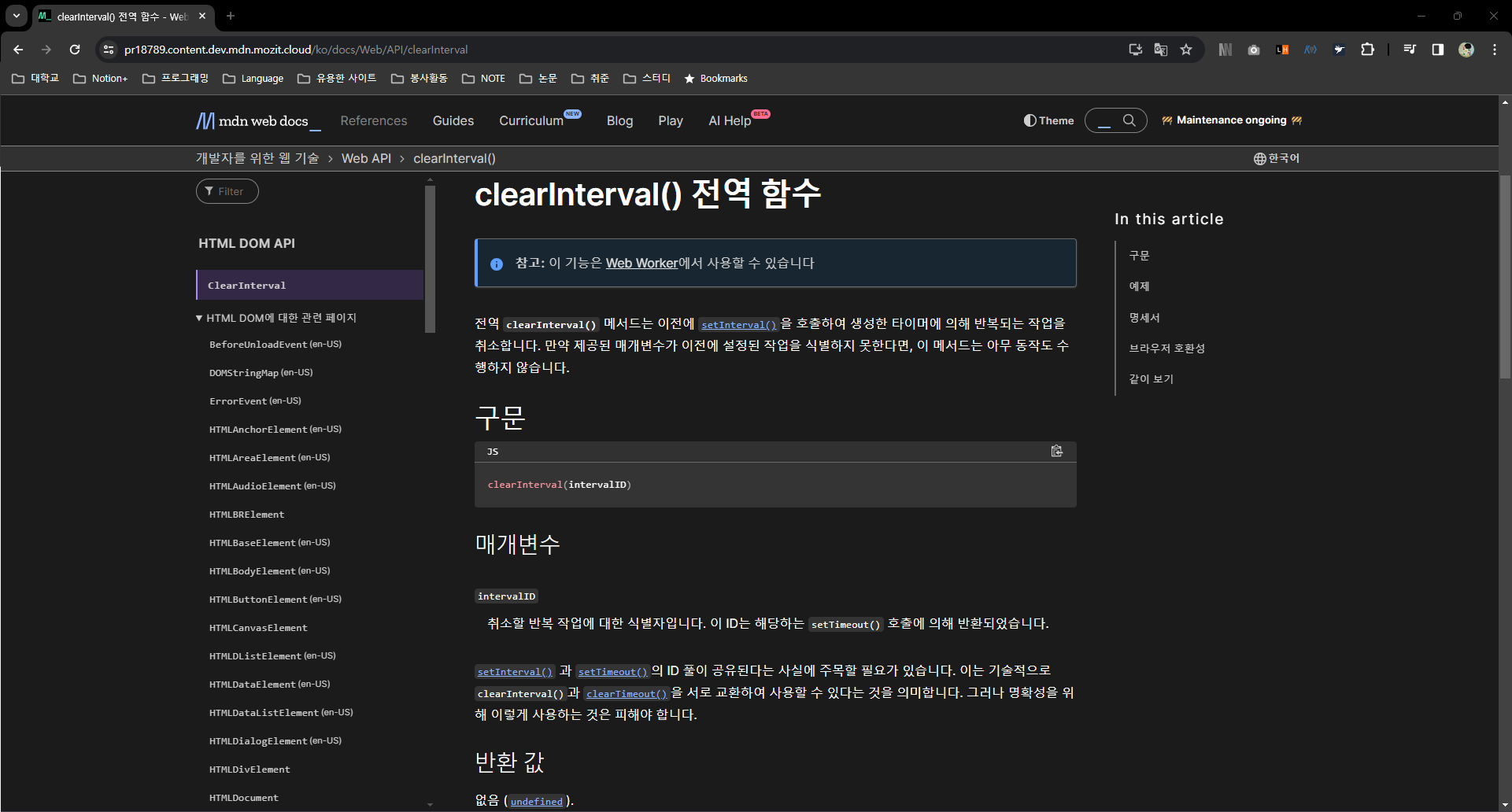Open the Chrome profile avatar
Screen dimensions: 1512x812
(x=1466, y=50)
